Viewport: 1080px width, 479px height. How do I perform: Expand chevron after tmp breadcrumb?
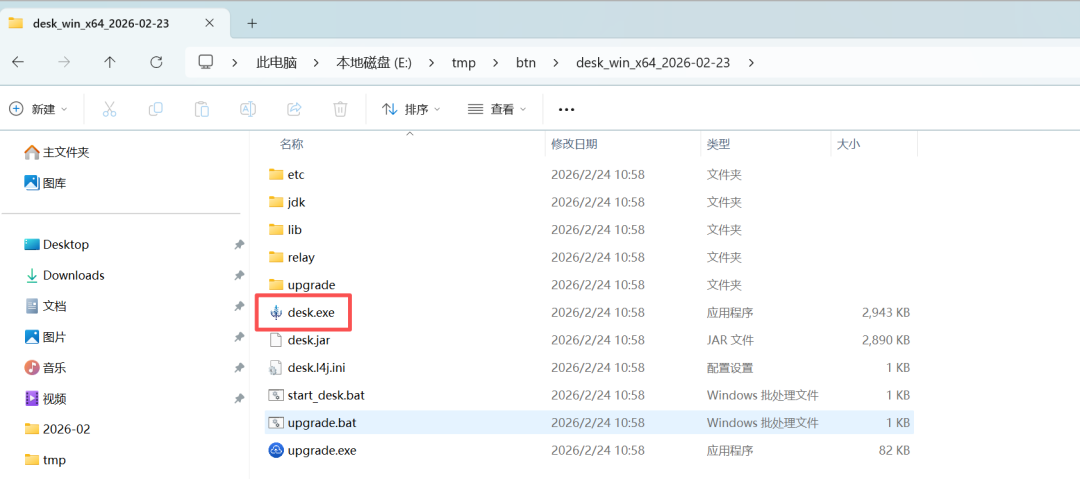tap(496, 63)
